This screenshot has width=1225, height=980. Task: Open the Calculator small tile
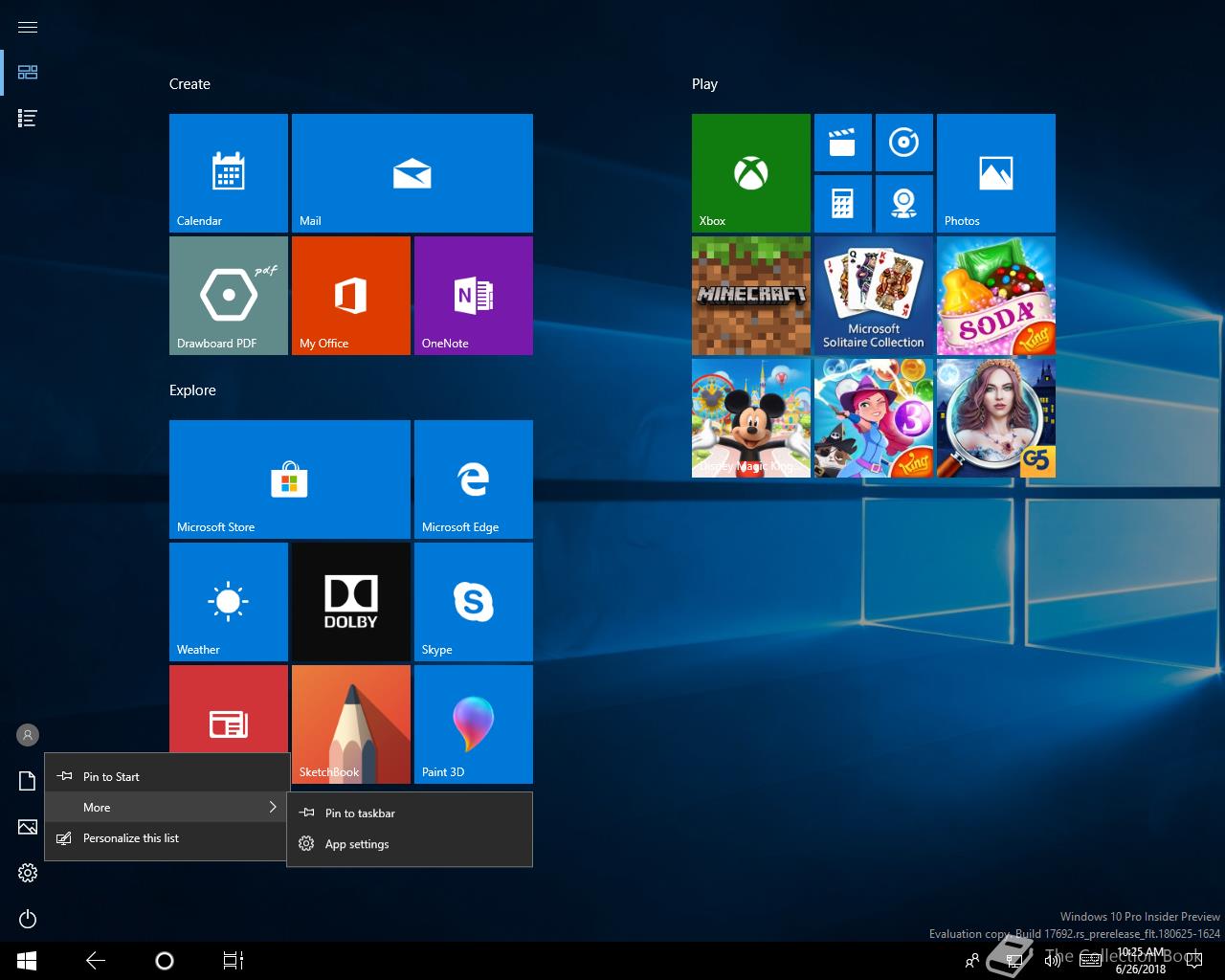click(843, 204)
